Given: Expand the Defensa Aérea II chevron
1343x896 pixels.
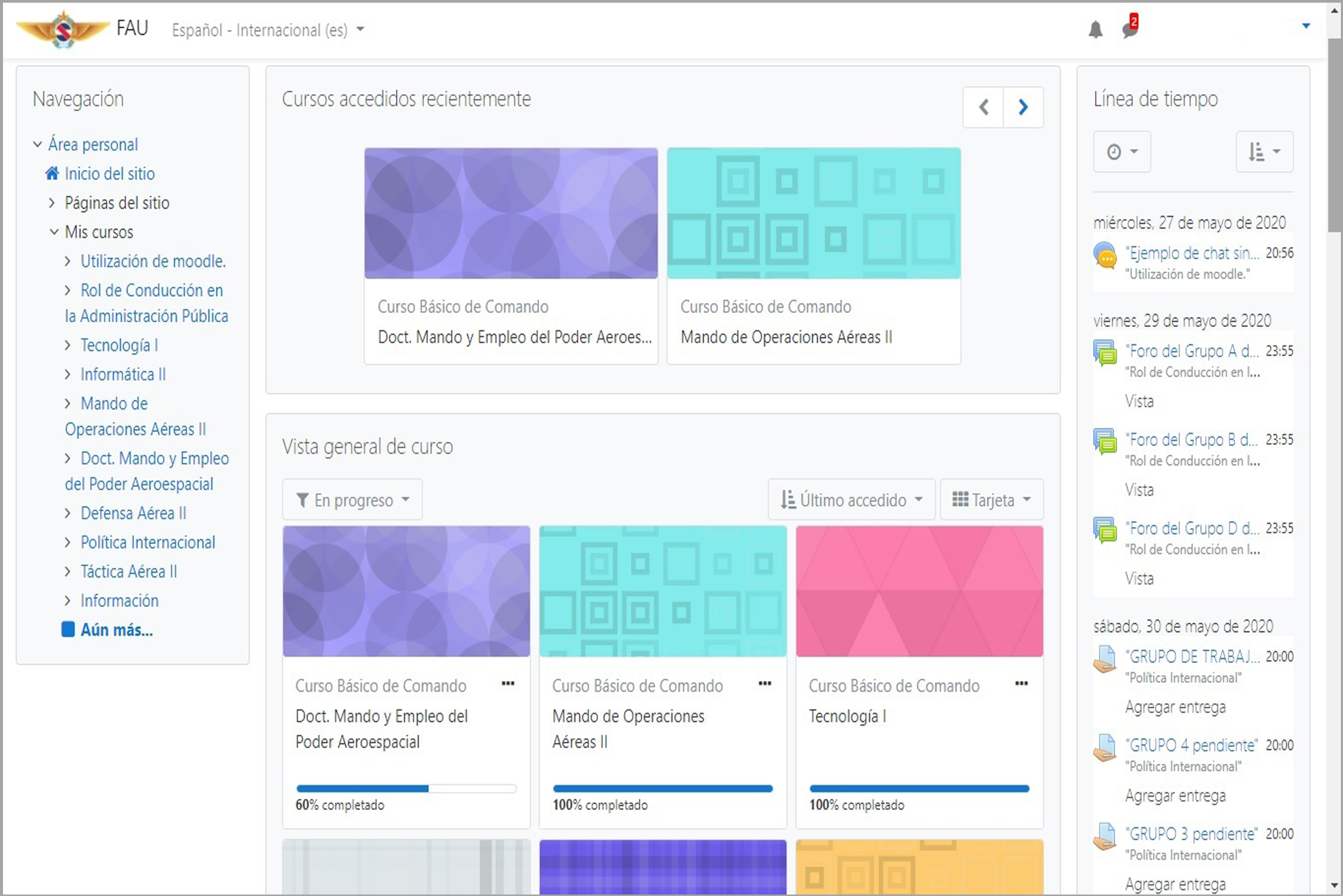Looking at the screenshot, I should [68, 513].
